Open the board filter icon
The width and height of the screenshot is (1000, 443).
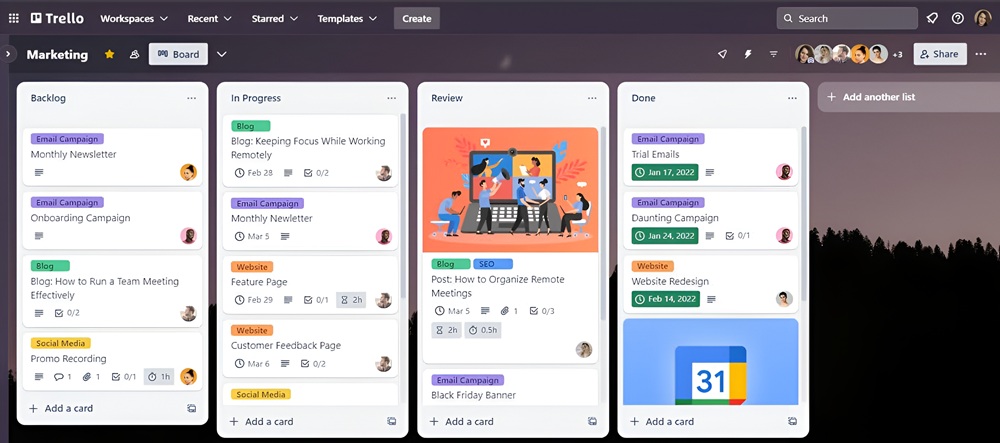point(774,54)
